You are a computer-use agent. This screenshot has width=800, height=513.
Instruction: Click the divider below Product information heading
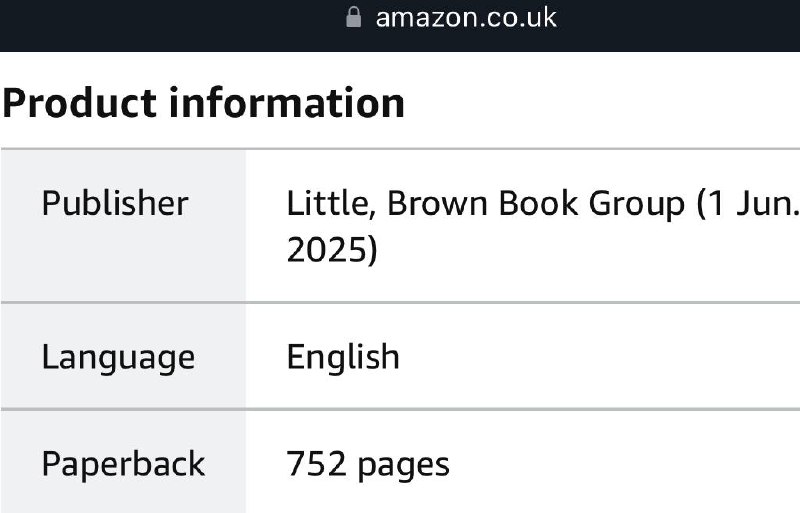coord(400,149)
